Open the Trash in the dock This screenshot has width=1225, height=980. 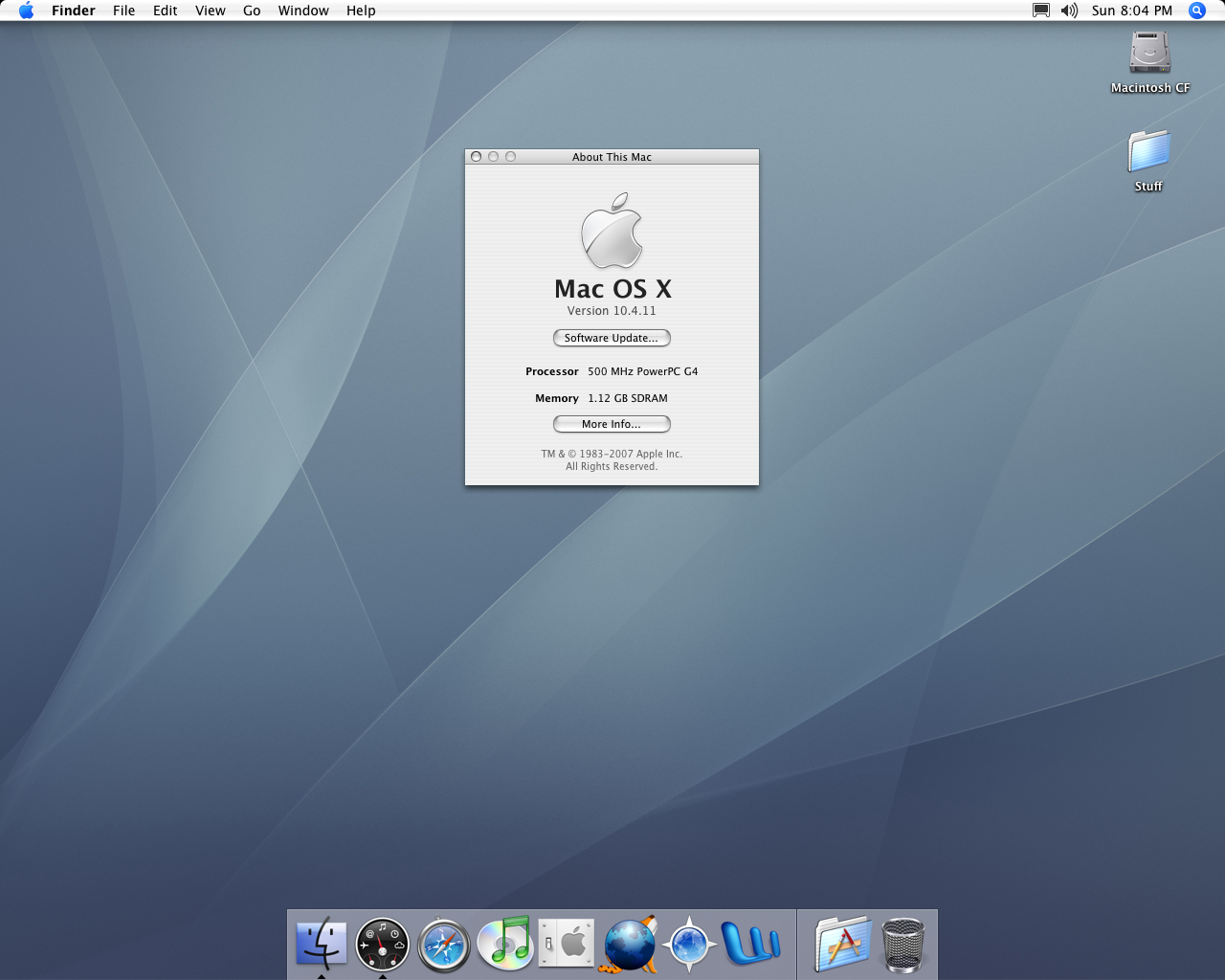(902, 945)
